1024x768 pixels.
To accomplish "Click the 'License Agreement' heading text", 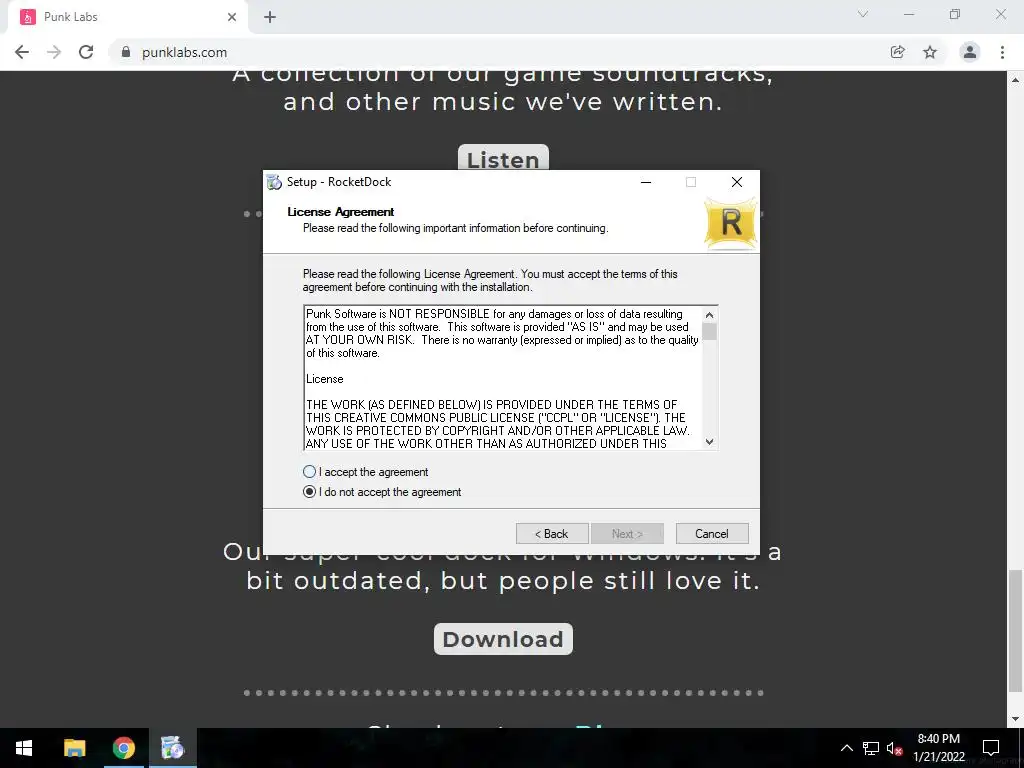I will click(x=340, y=212).
